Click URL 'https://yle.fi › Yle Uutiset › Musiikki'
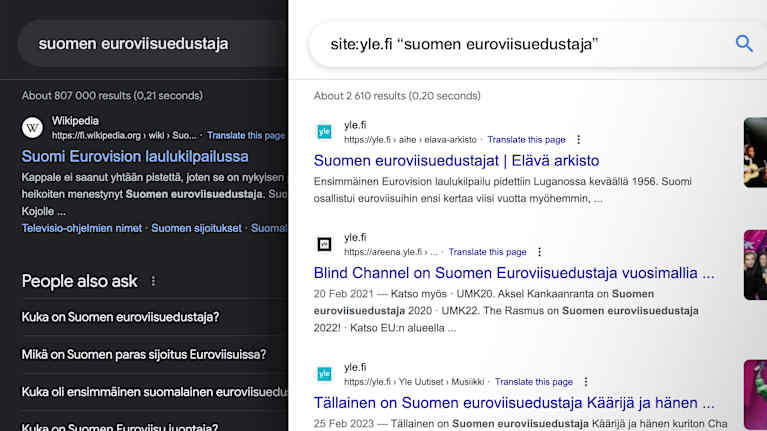This screenshot has width=767, height=431. (414, 382)
